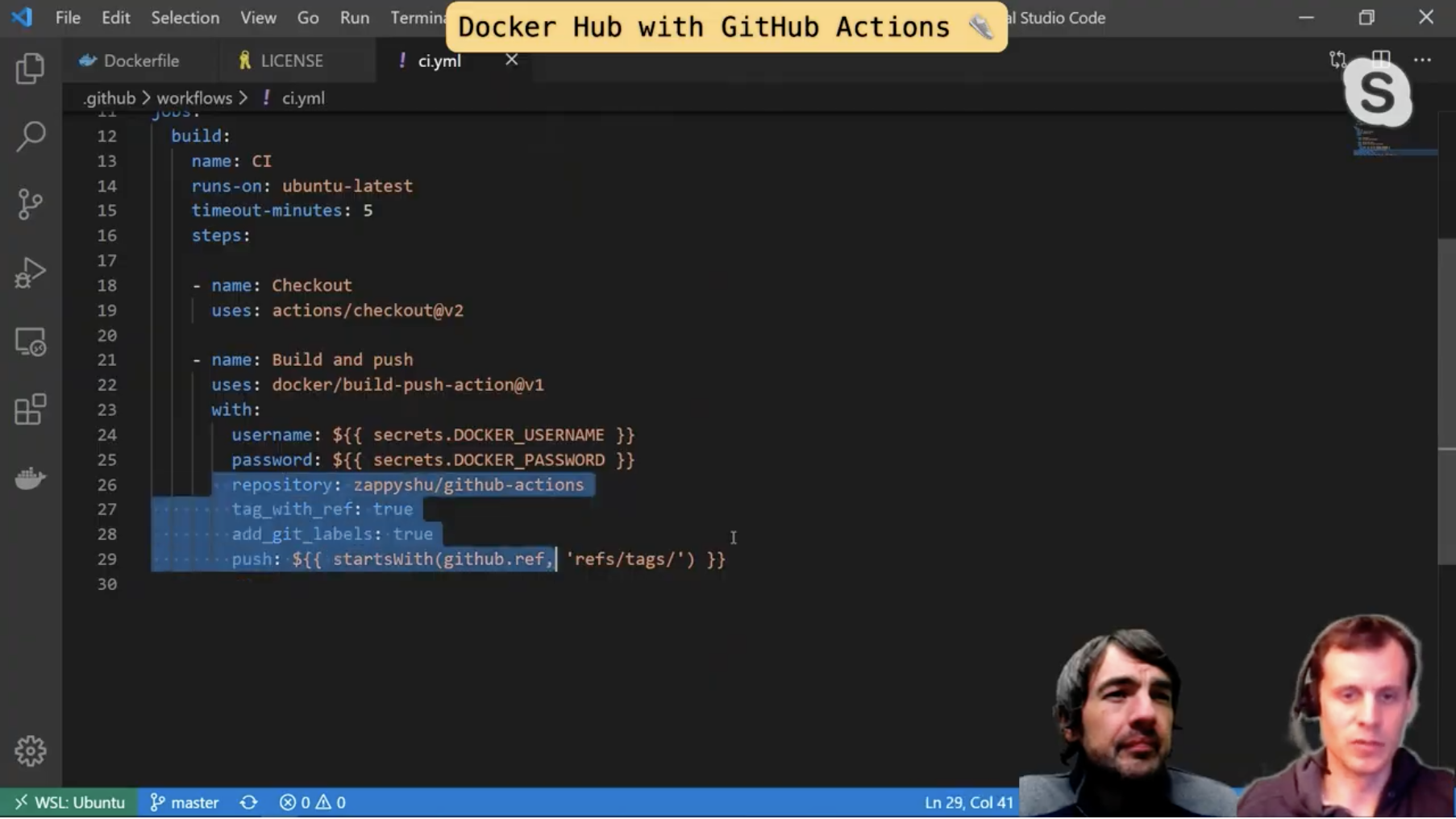Click 'secrets.DOCKER_USERNAME' expression
1456x819 pixels.
(489, 434)
